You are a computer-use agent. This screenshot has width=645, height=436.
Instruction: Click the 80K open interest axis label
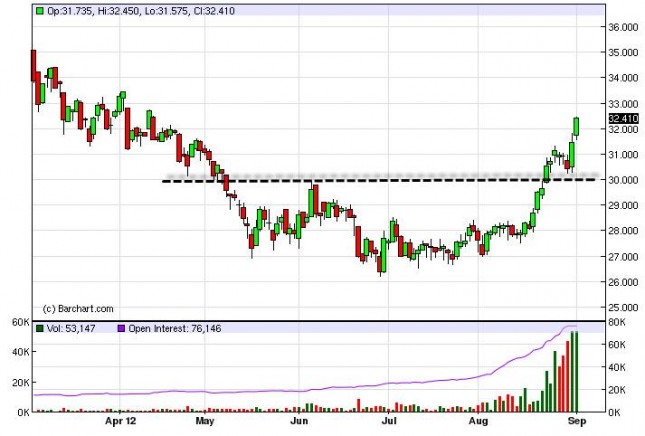coord(617,322)
